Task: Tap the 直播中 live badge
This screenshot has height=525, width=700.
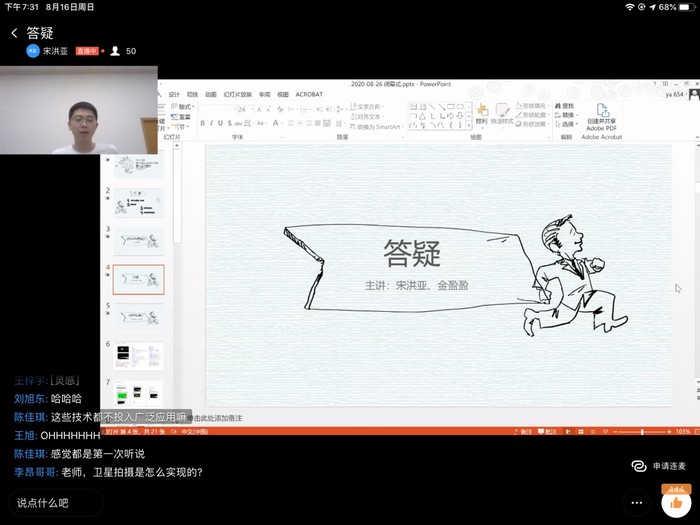Action: coord(87,51)
